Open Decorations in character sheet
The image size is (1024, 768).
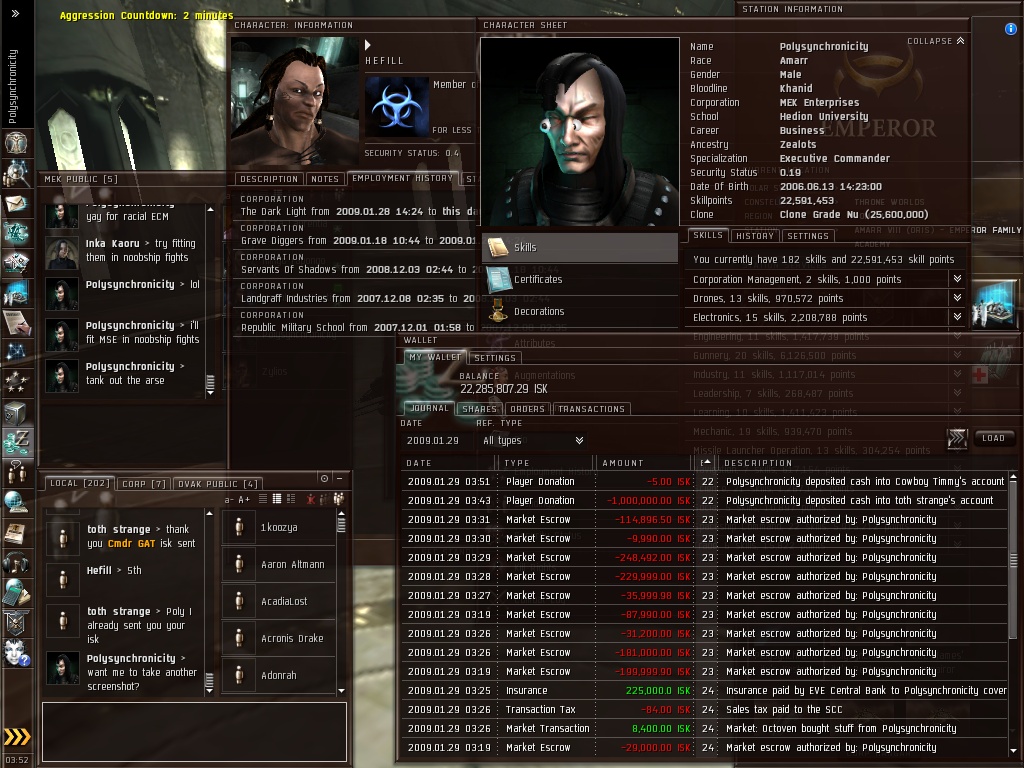point(580,312)
